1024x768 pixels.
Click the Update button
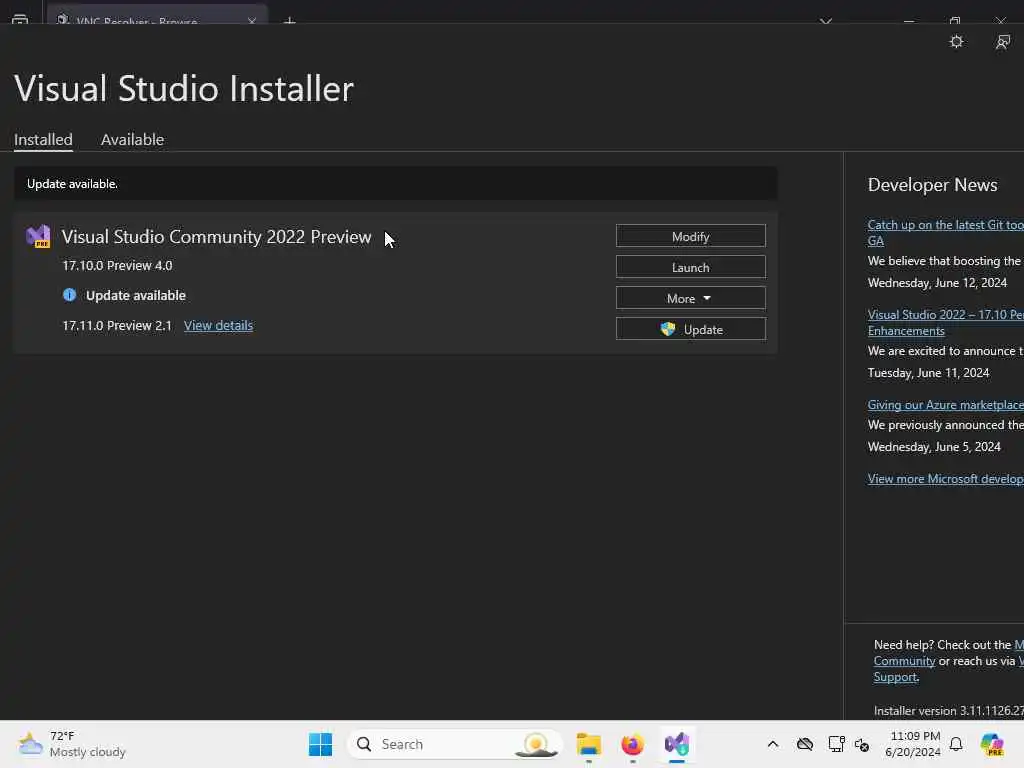point(690,328)
